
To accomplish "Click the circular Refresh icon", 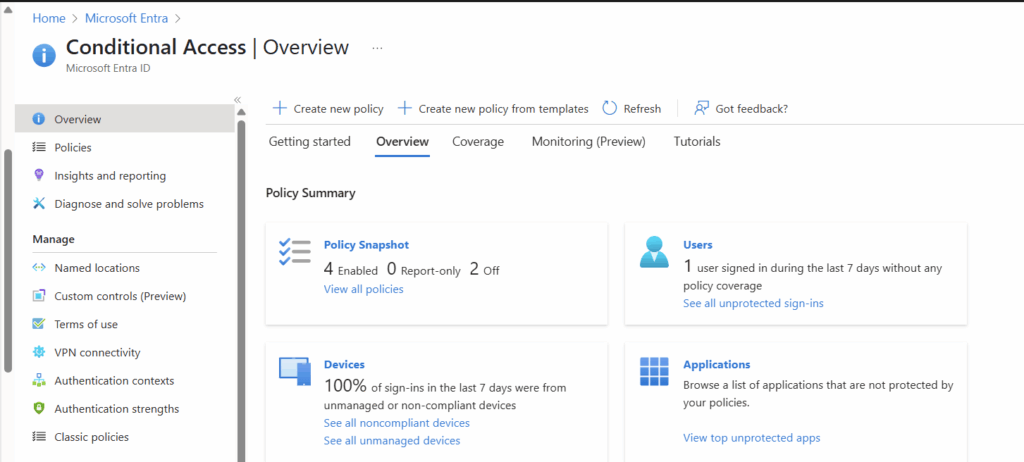I will point(609,108).
